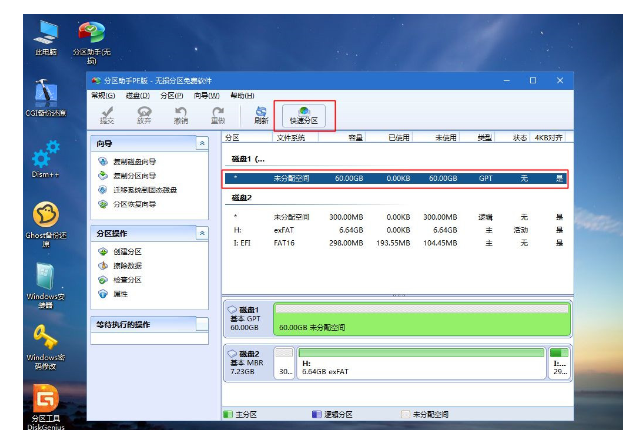Open CGI备份还原 desktop icon
643x440 pixels.
46,98
